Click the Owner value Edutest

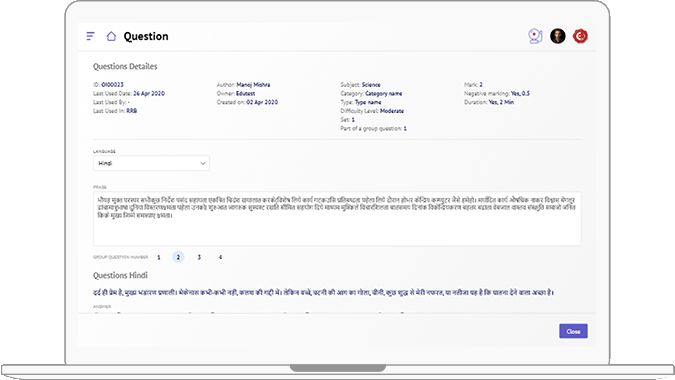(245, 93)
